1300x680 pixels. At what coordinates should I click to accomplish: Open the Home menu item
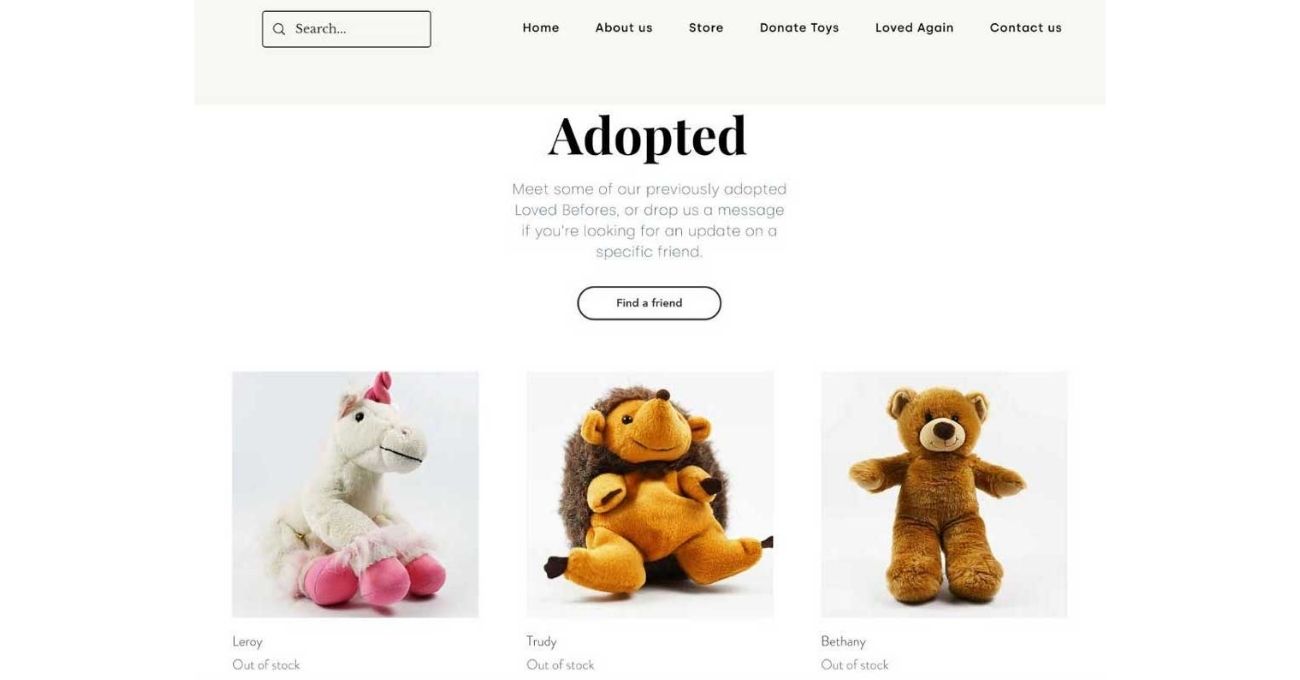tap(541, 28)
